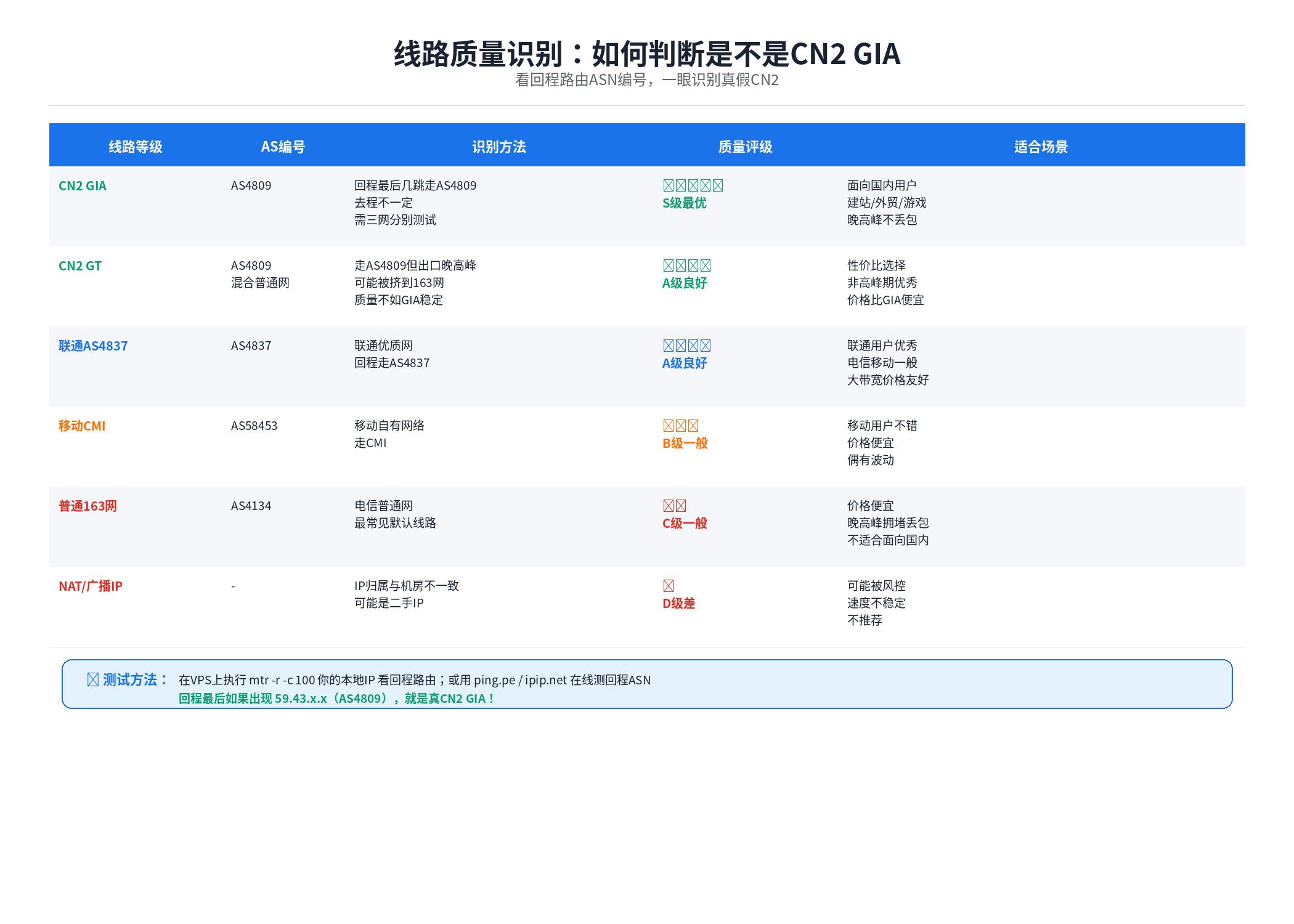Click the 质量评级 column header
This screenshot has width=1294, height=924.
tap(745, 147)
